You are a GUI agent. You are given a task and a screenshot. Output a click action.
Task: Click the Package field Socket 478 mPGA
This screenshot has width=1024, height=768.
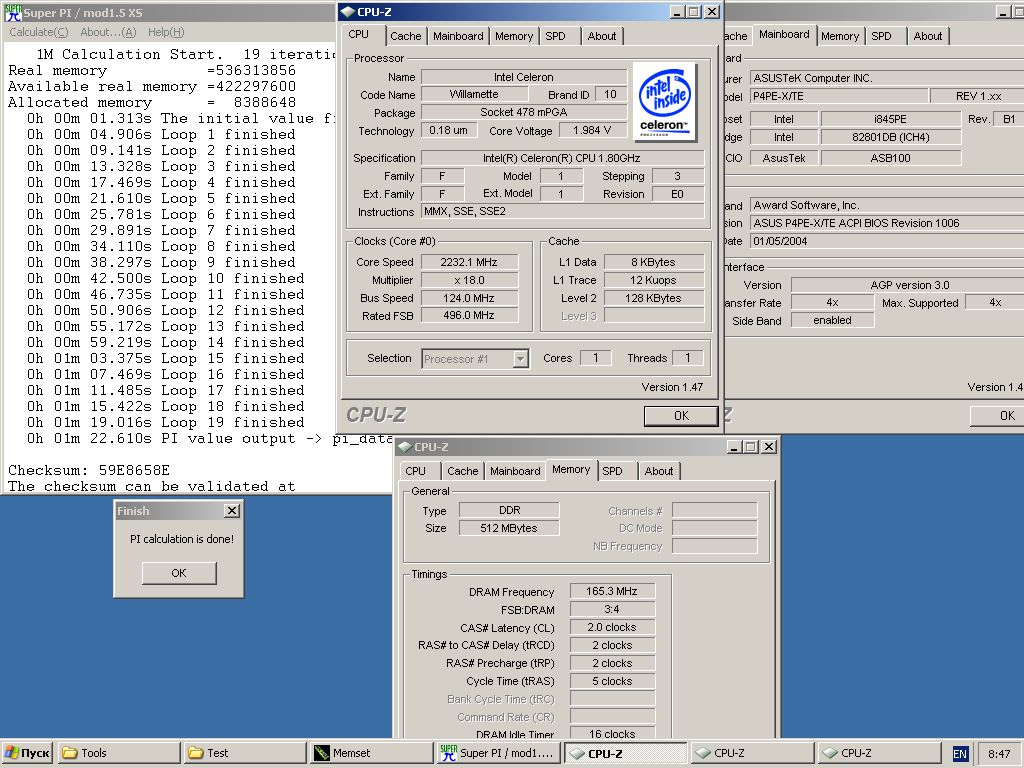point(524,112)
